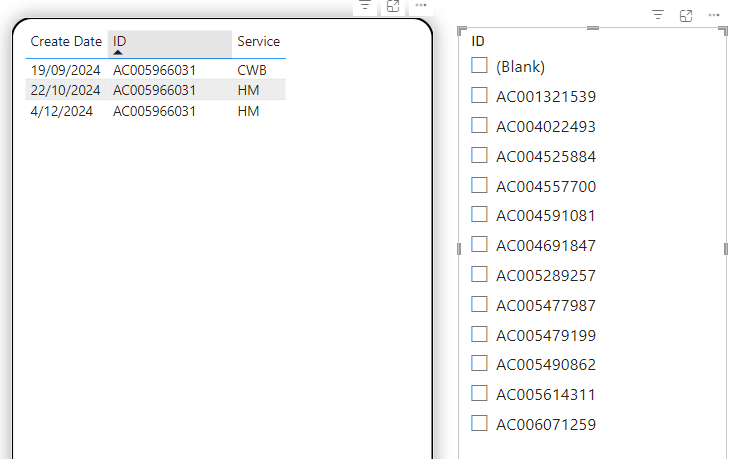740x459 pixels.
Task: Sort by the Create Date column header
Action: (66, 42)
